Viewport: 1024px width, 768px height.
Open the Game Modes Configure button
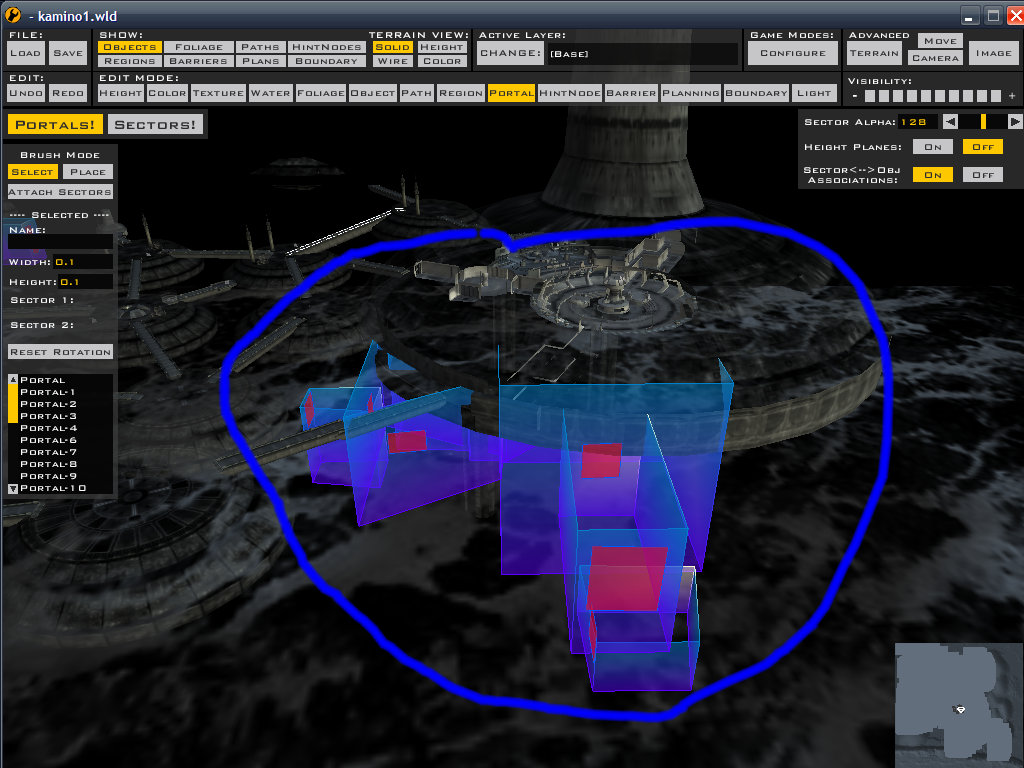coord(793,54)
